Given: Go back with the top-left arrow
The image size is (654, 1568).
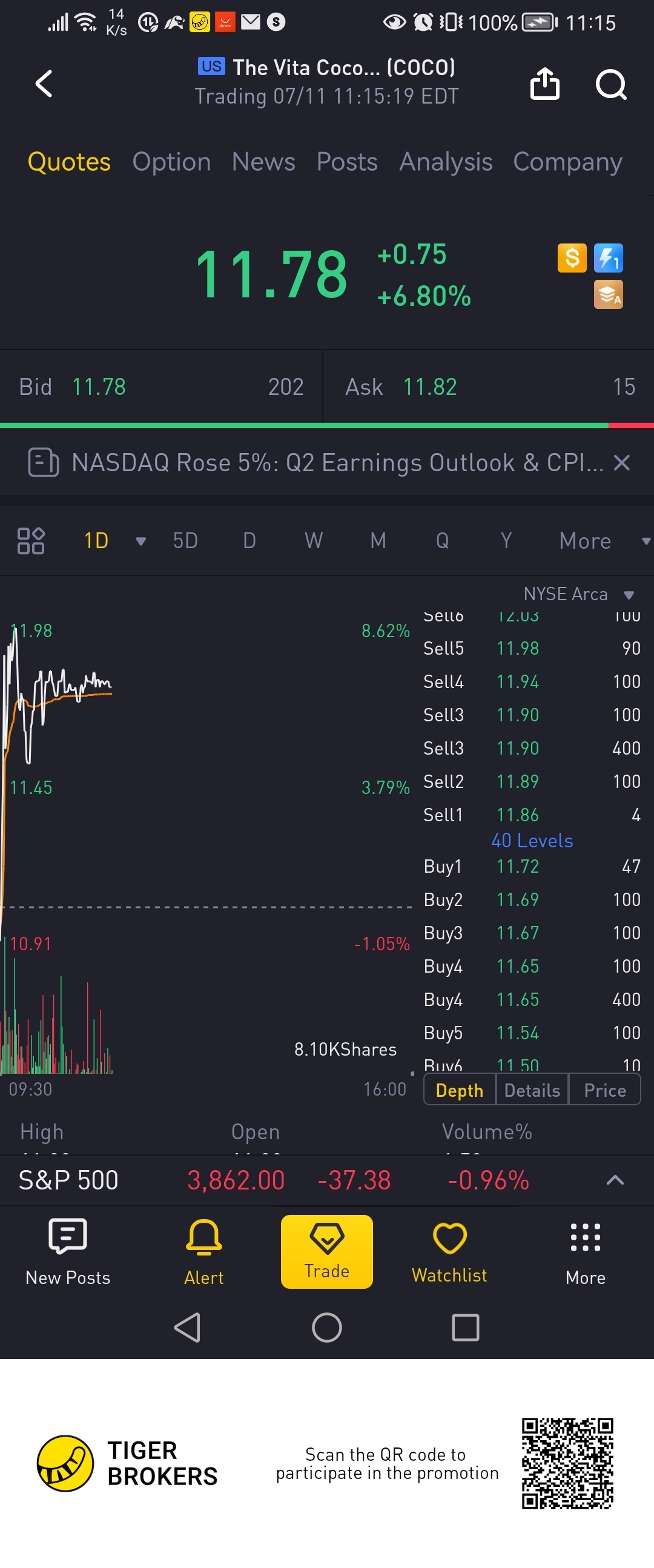Looking at the screenshot, I should coord(44,84).
